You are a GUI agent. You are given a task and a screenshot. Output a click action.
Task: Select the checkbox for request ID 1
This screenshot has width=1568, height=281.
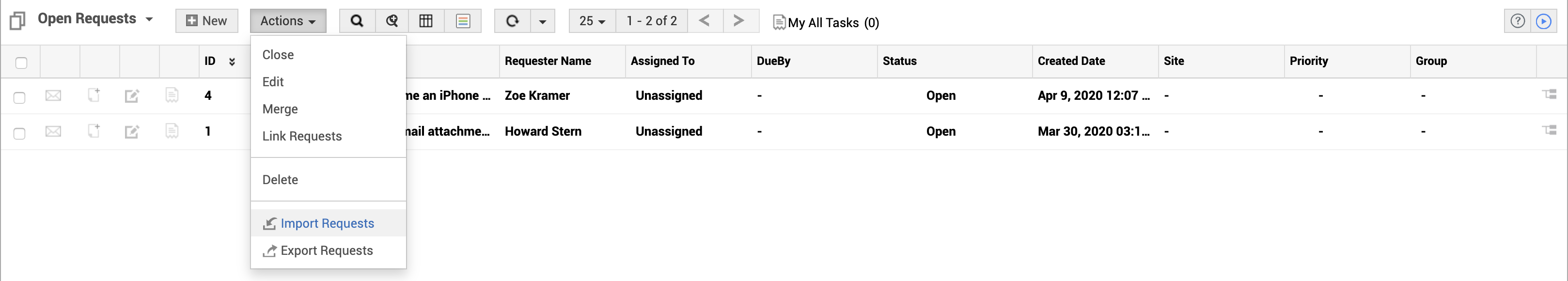19,133
